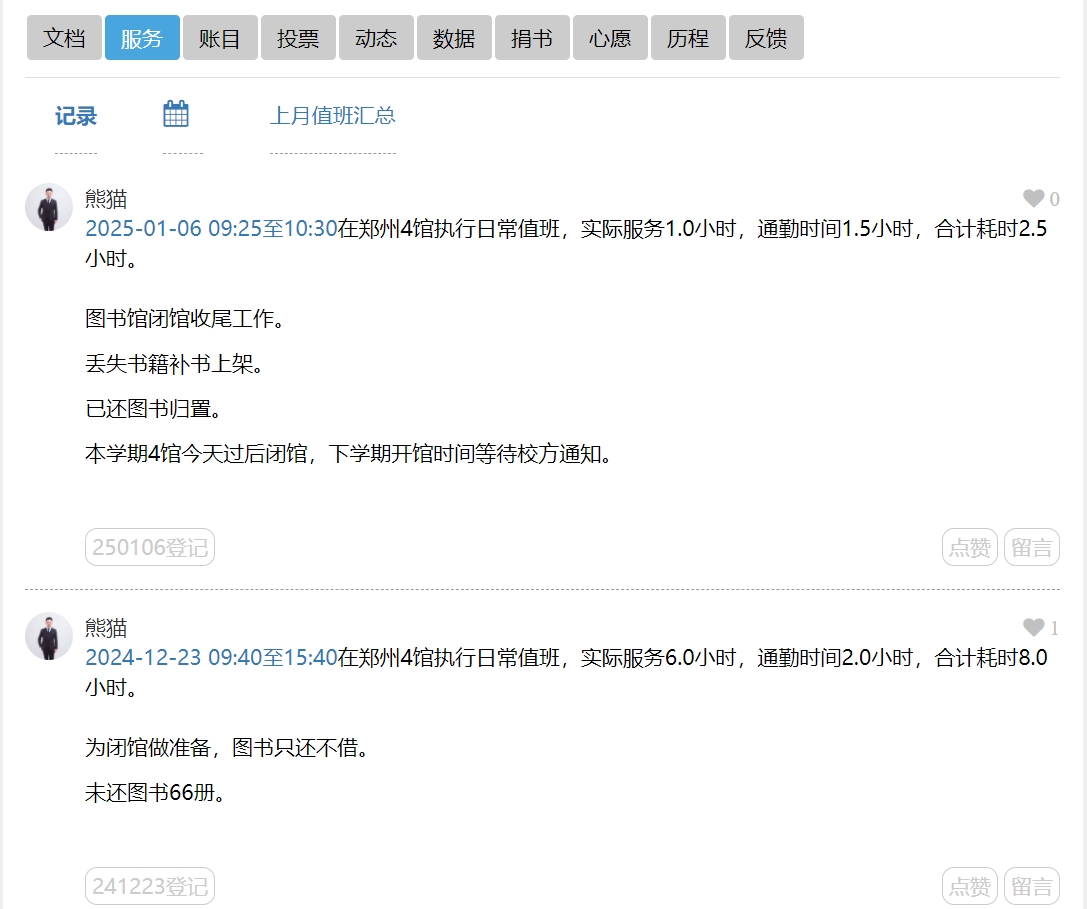This screenshot has width=1087, height=909.
Task: Select the 服务 tab
Action: [x=142, y=39]
